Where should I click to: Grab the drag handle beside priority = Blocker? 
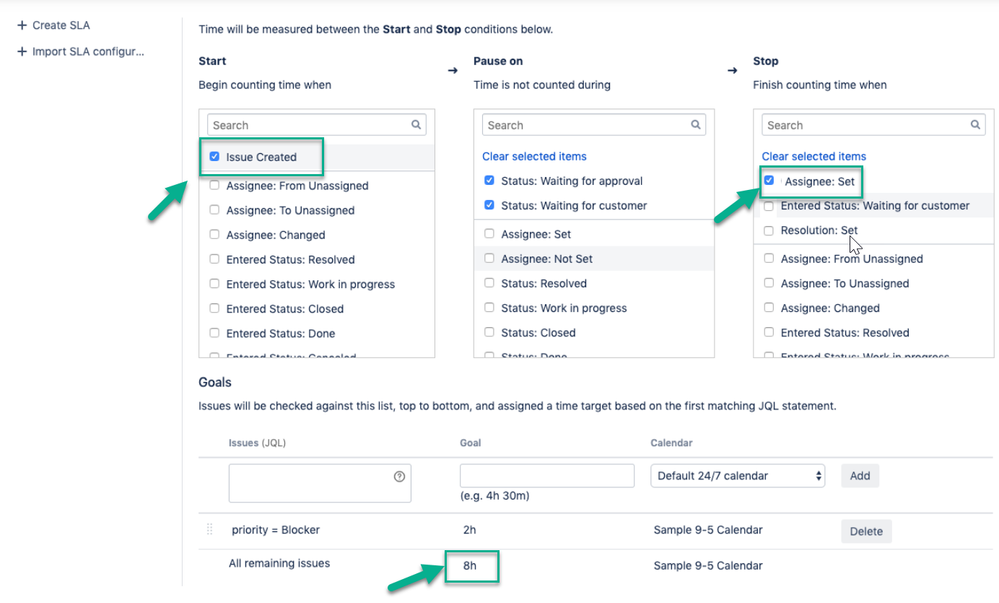(x=210, y=529)
